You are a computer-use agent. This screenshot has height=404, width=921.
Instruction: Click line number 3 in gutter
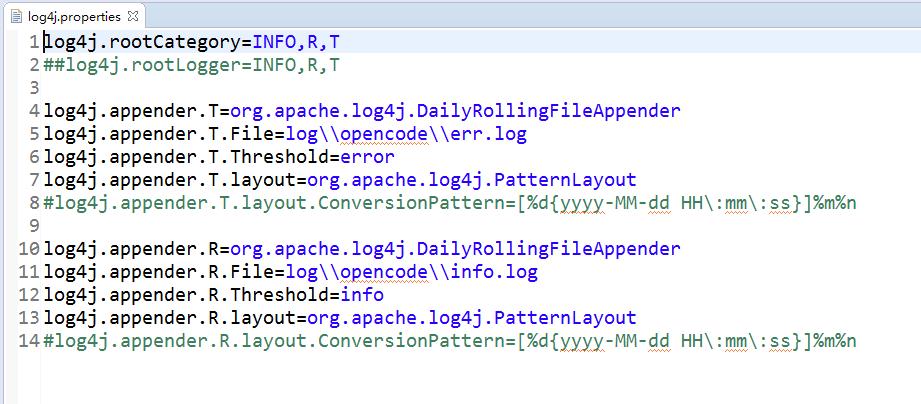click(x=34, y=88)
